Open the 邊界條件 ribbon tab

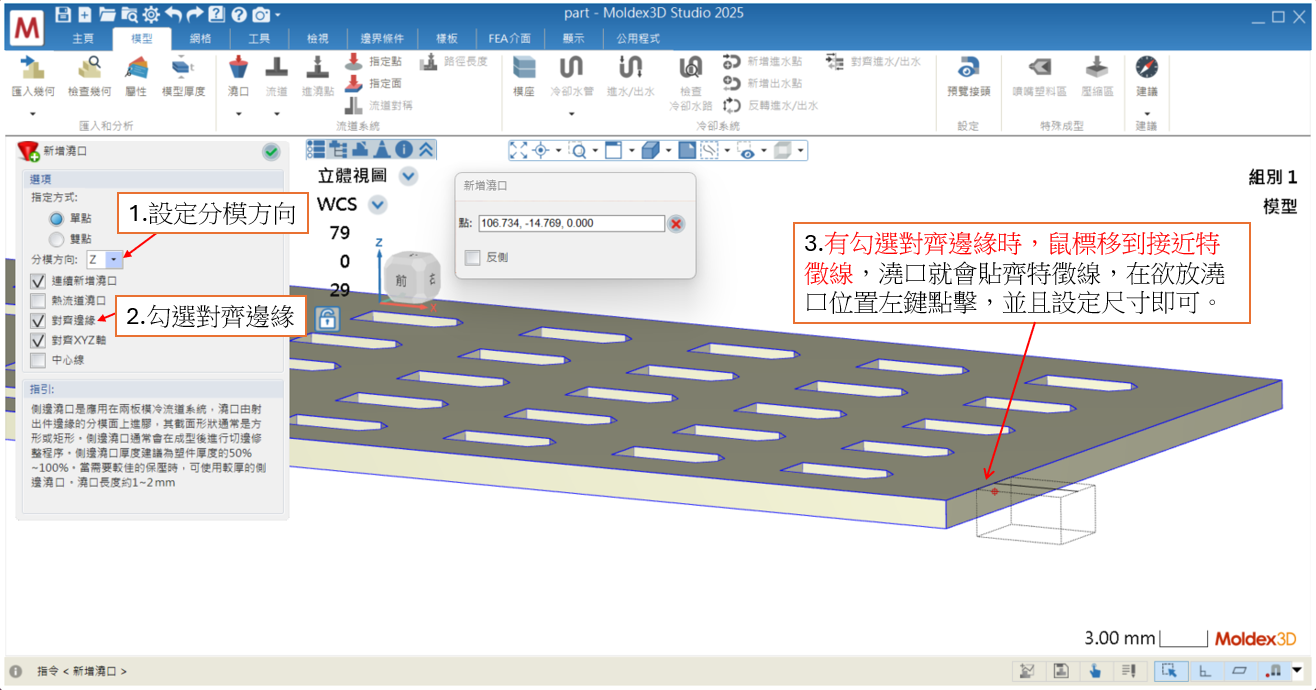point(381,39)
